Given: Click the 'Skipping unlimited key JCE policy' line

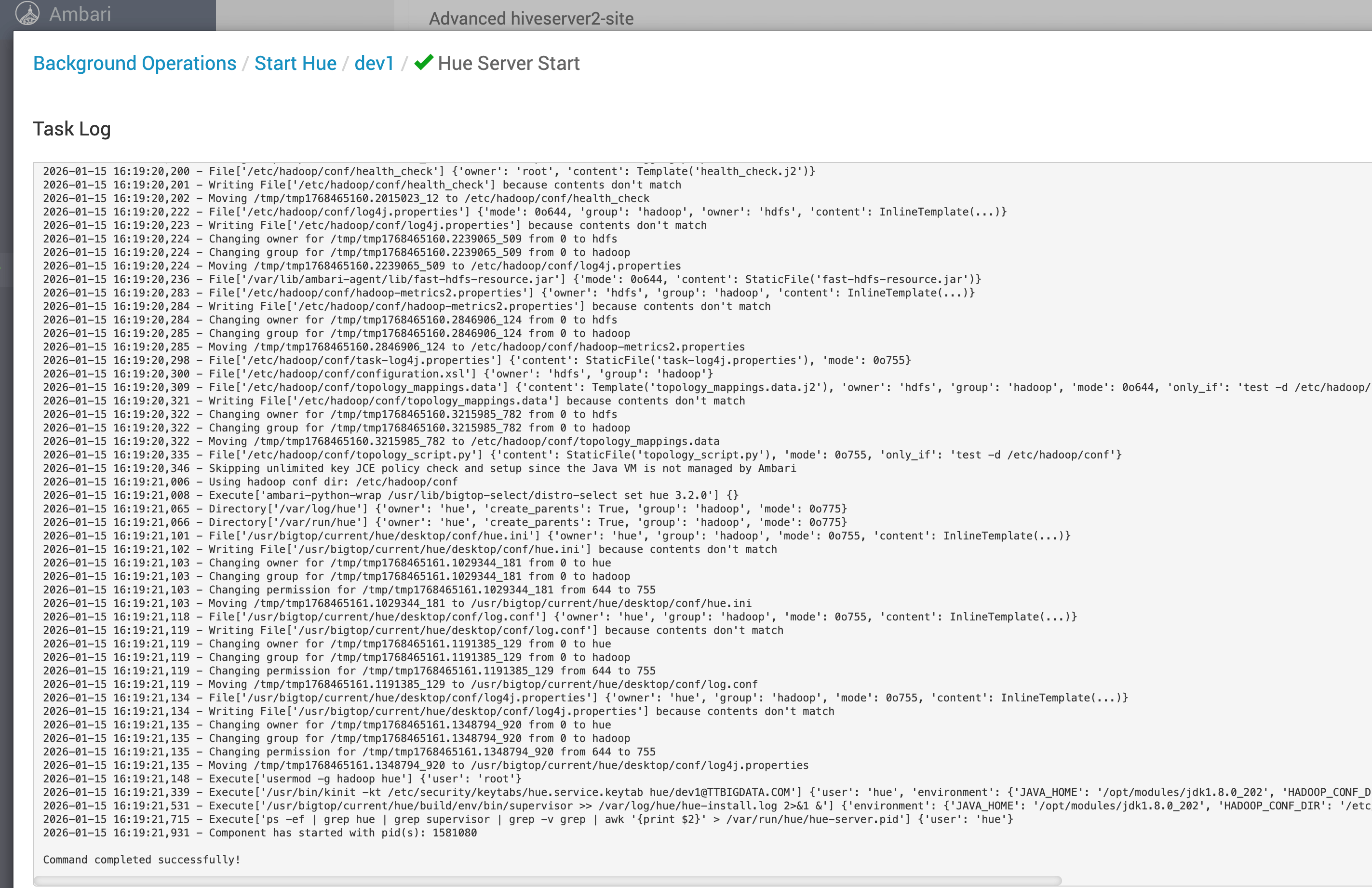Looking at the screenshot, I should coord(419,468).
